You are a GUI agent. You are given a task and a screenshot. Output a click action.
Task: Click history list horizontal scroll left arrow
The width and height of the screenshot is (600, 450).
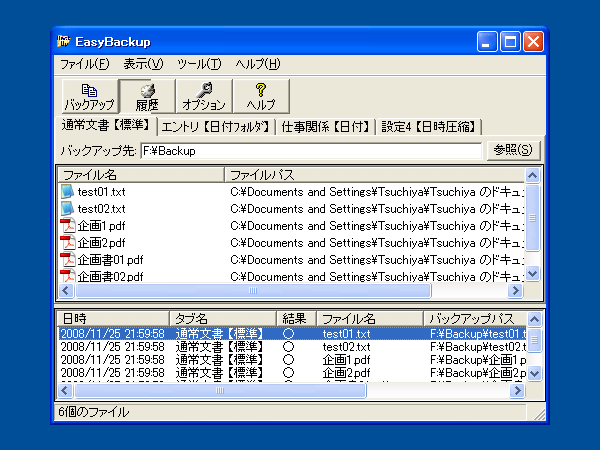point(65,390)
